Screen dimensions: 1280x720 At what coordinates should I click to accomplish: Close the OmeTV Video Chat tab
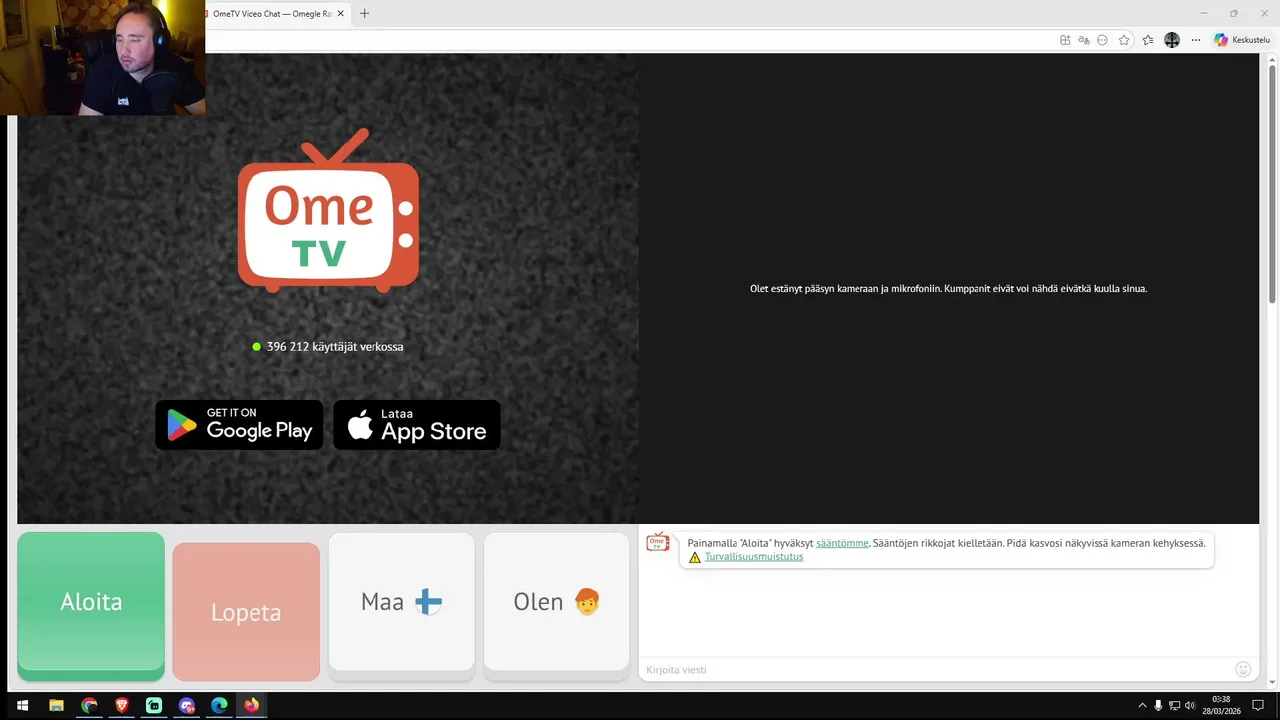pos(341,14)
